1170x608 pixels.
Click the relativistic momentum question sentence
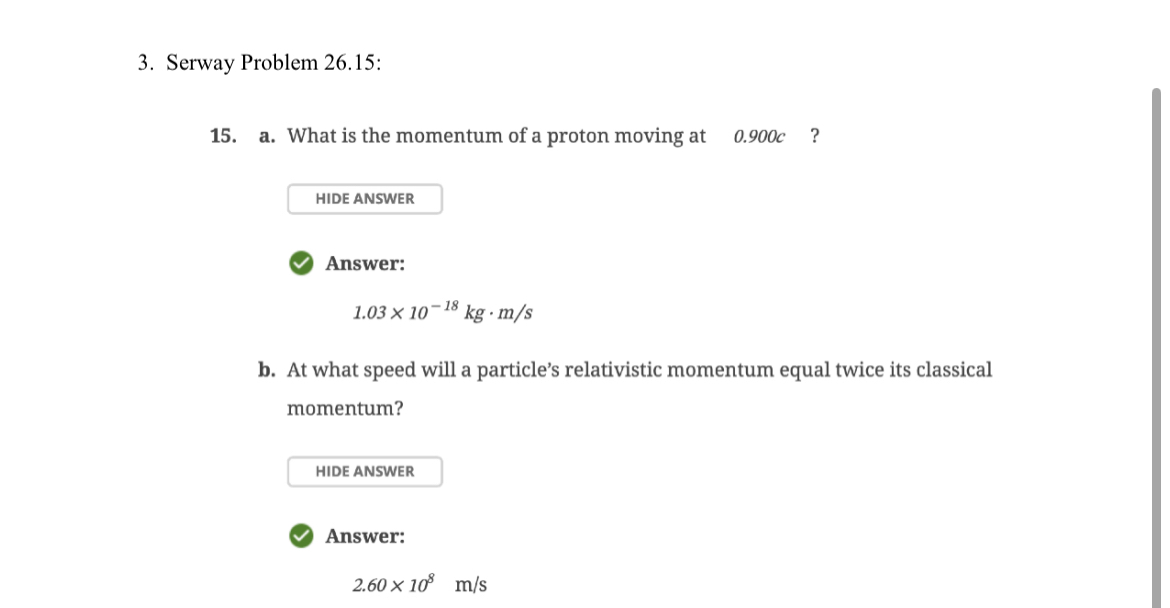639,389
